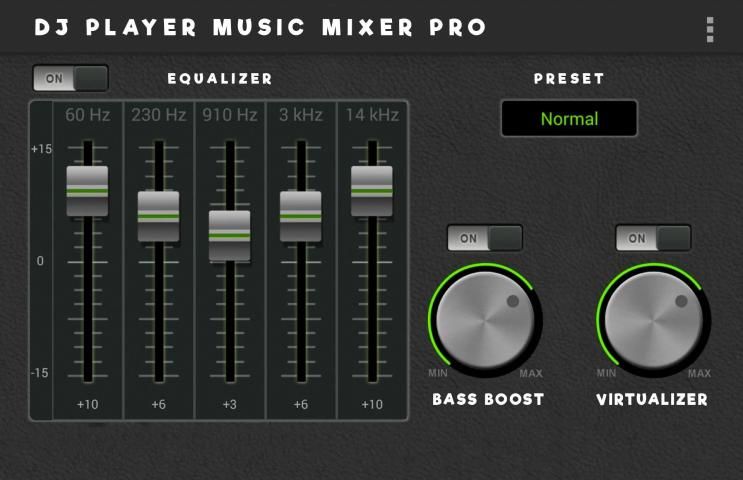743x480 pixels.
Task: Click the Virtualizer MIN label
Action: (x=606, y=374)
